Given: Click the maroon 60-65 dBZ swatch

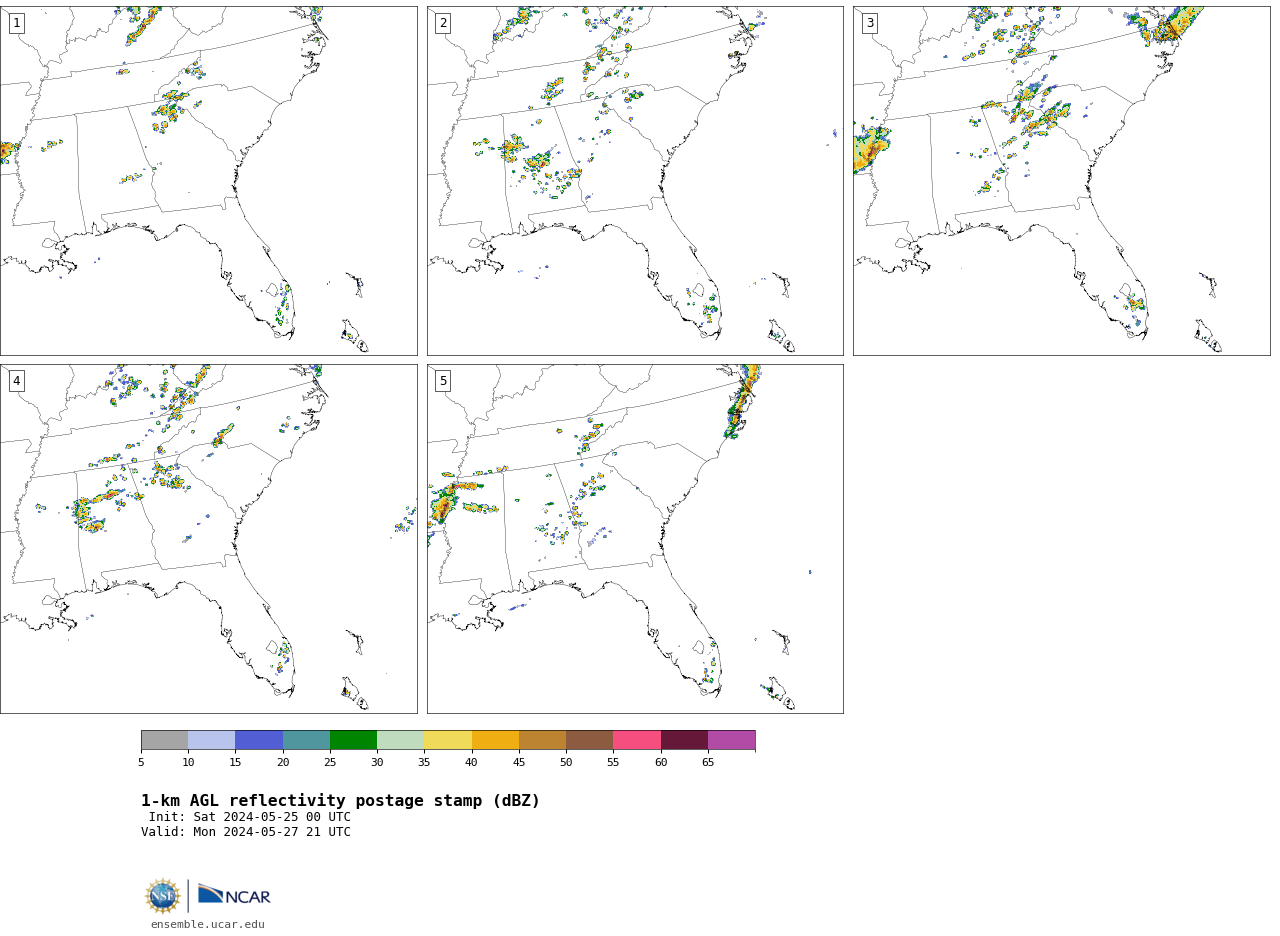Looking at the screenshot, I should pyautogui.click(x=684, y=740).
